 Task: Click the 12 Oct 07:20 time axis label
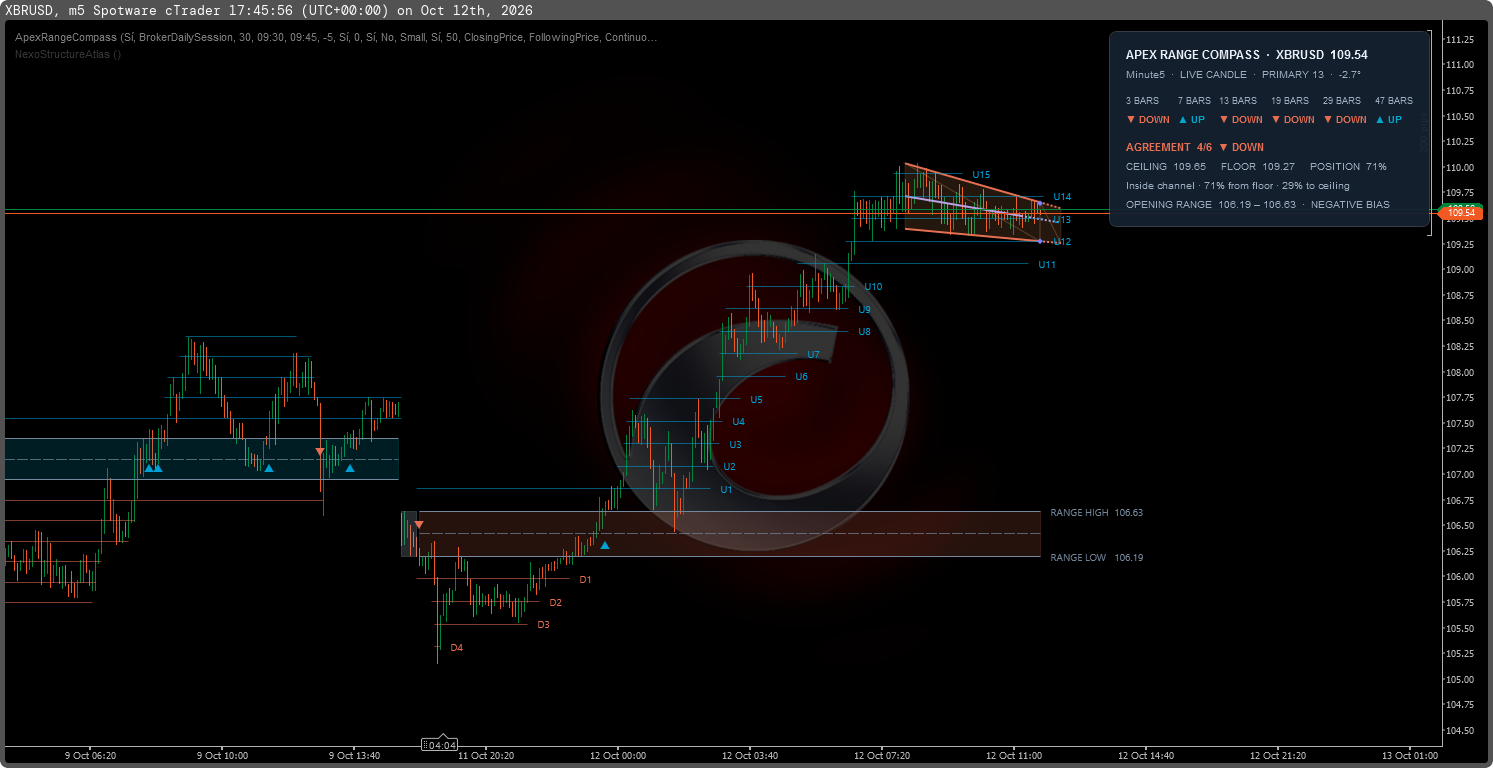(x=881, y=756)
